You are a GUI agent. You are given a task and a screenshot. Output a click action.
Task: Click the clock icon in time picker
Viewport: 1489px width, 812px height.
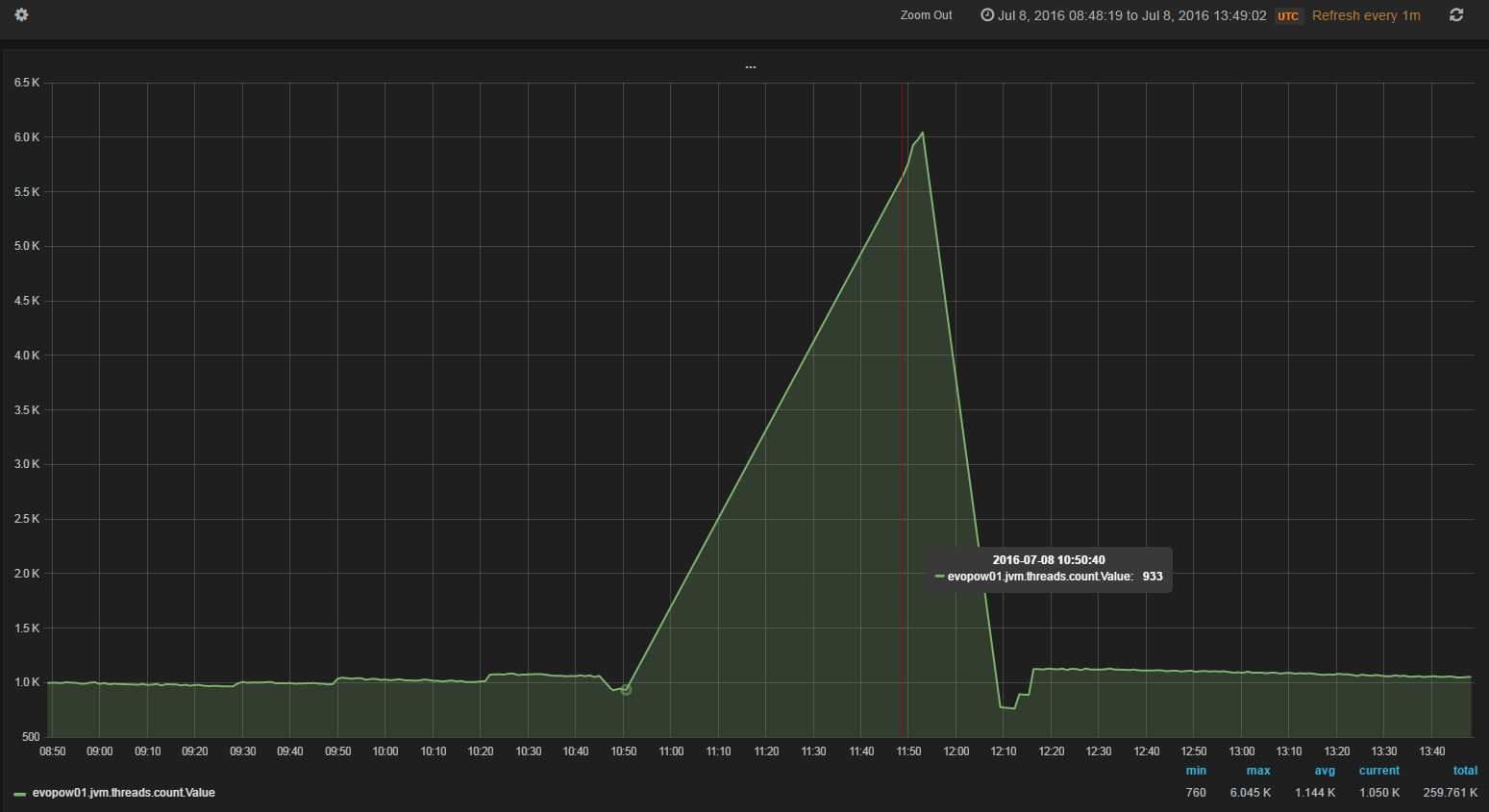pyautogui.click(x=986, y=15)
